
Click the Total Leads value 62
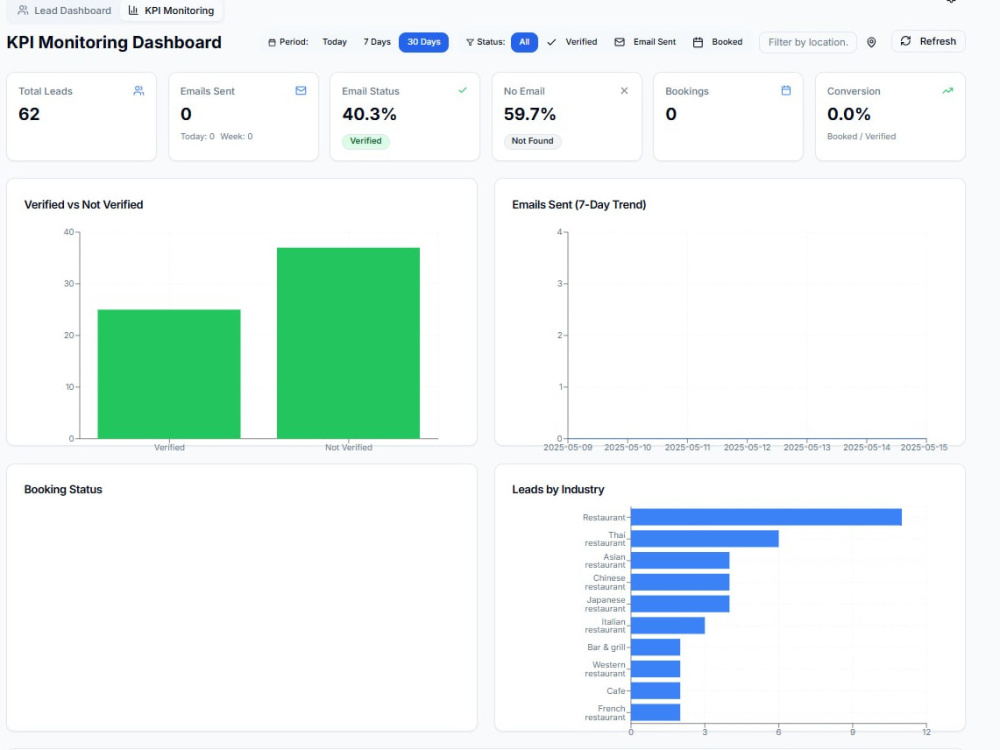click(29, 114)
